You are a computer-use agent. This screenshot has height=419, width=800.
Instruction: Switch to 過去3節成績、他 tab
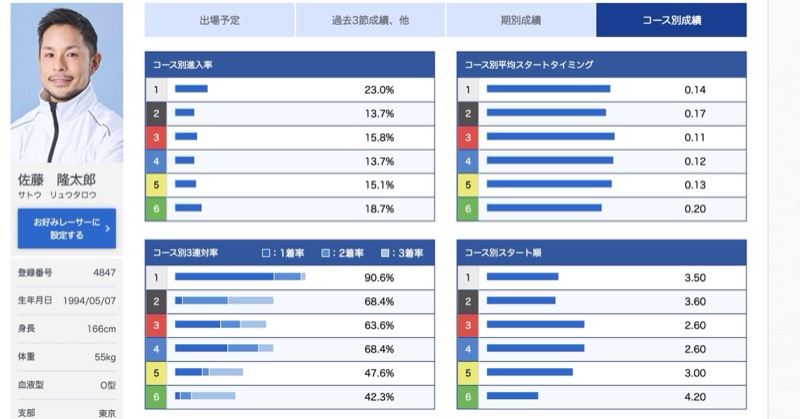tap(370, 20)
